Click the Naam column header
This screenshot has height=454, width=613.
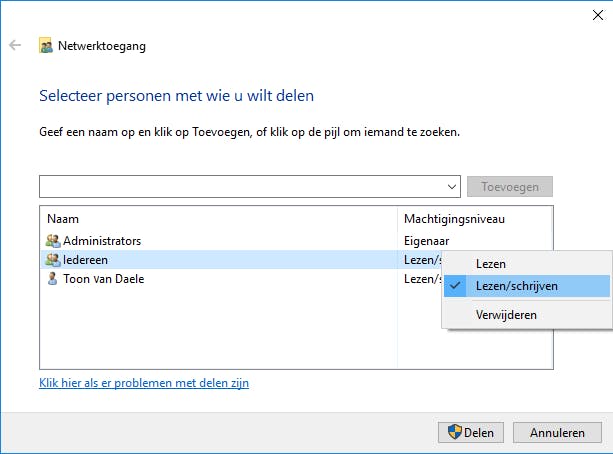[x=62, y=218]
